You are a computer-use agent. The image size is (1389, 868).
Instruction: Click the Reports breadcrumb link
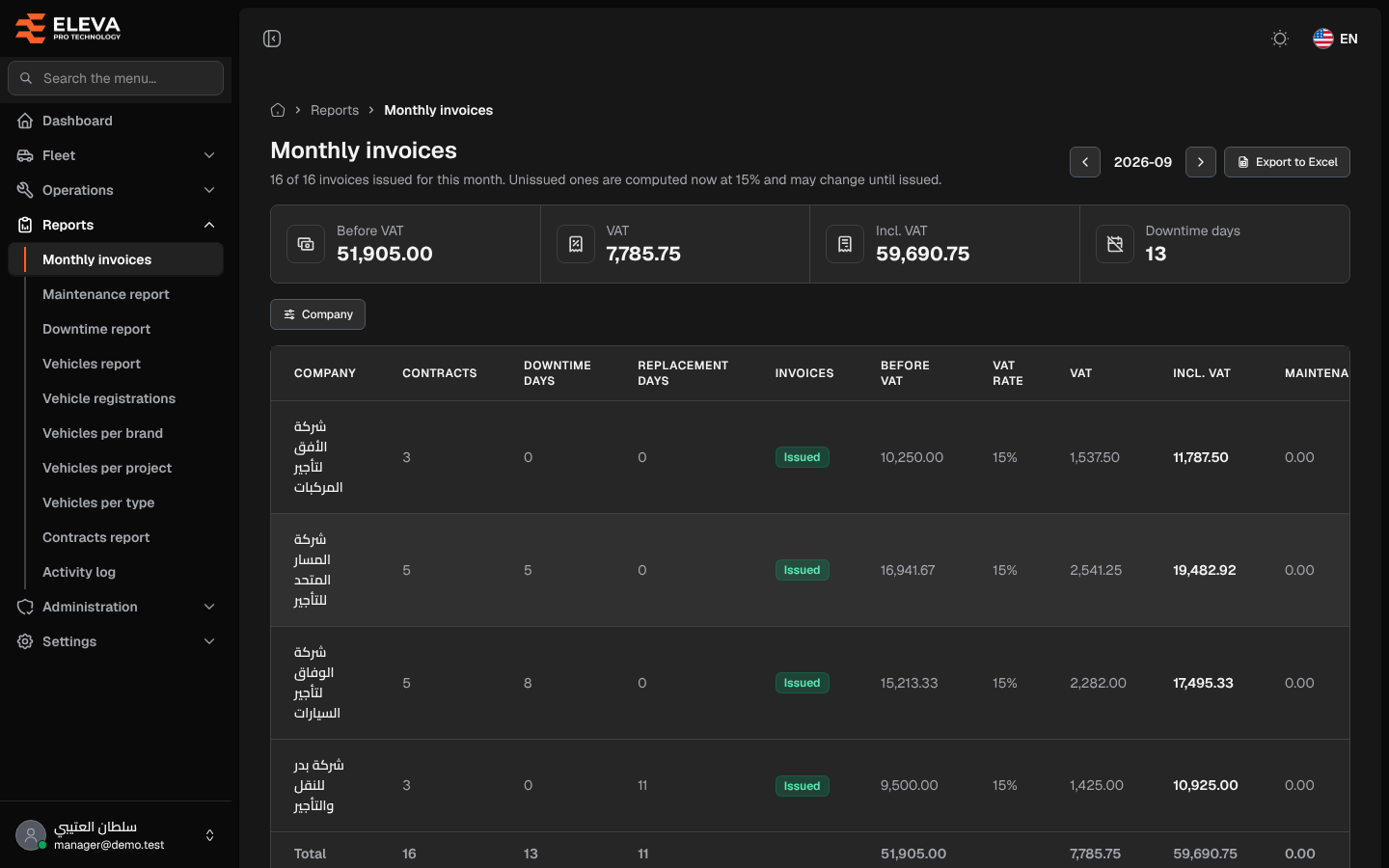pyautogui.click(x=335, y=110)
